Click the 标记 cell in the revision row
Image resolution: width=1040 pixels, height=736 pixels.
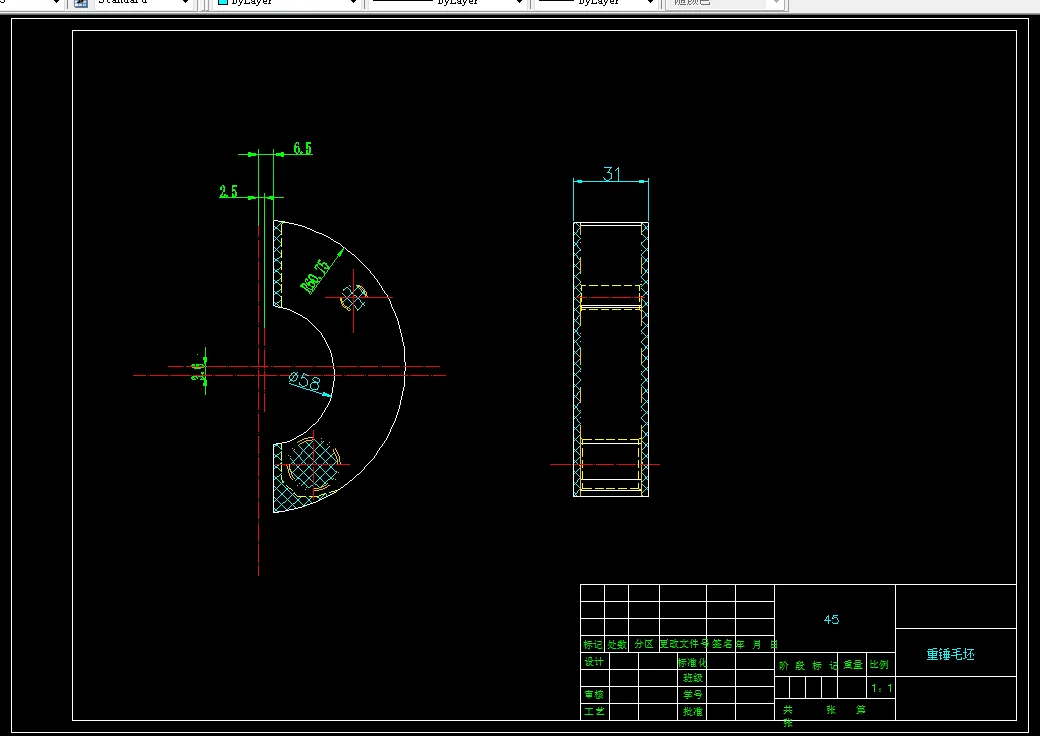click(x=592, y=644)
